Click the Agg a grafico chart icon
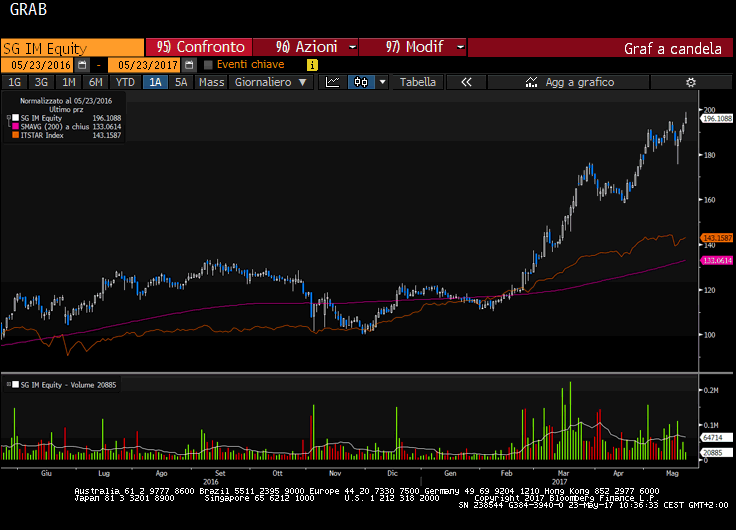 (532, 82)
